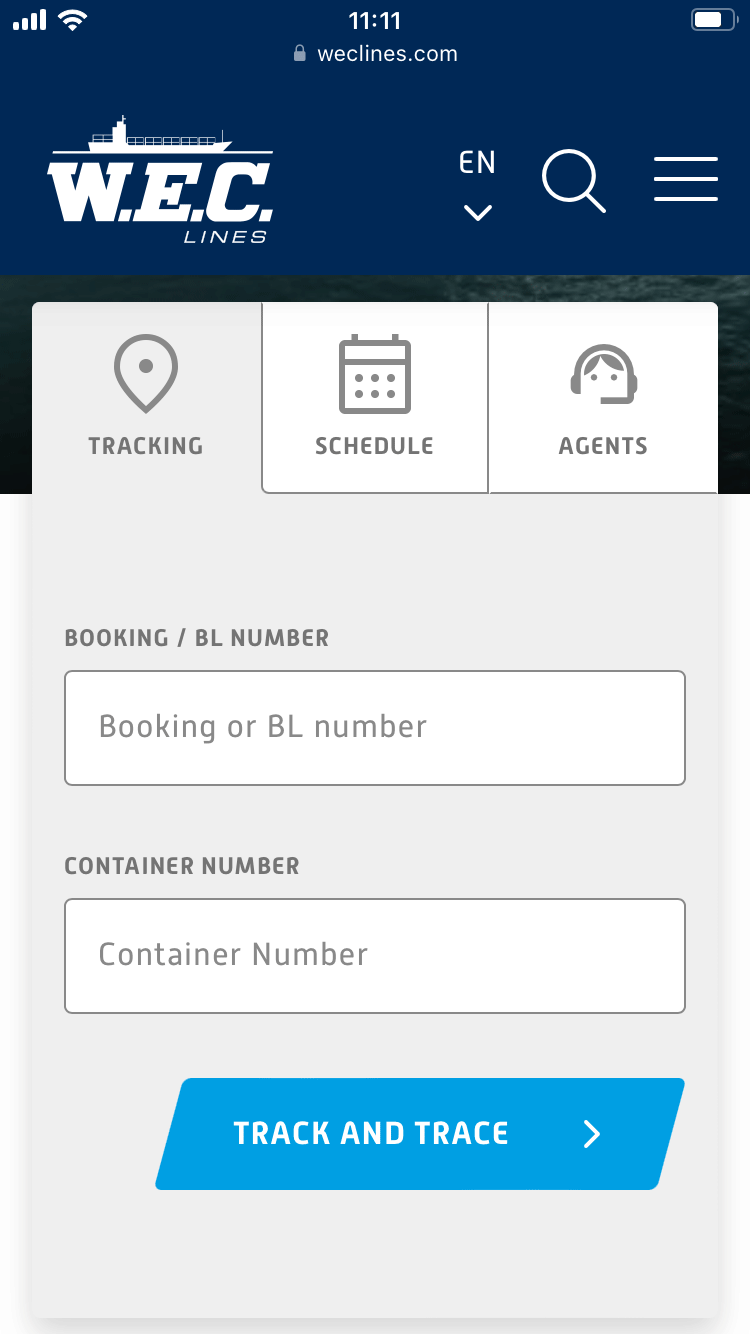Image resolution: width=750 pixels, height=1334 pixels.
Task: Tap the padlock icon in the address bar
Action: pos(299,54)
